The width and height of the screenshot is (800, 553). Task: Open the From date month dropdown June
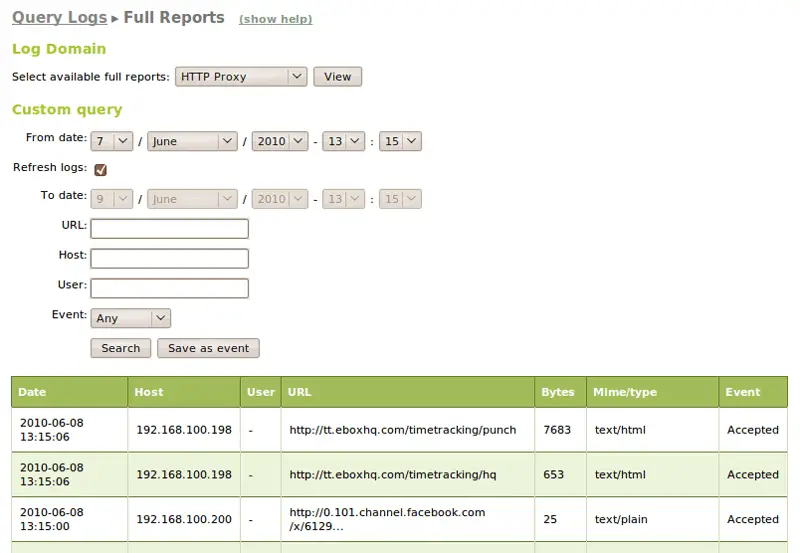click(x=192, y=141)
